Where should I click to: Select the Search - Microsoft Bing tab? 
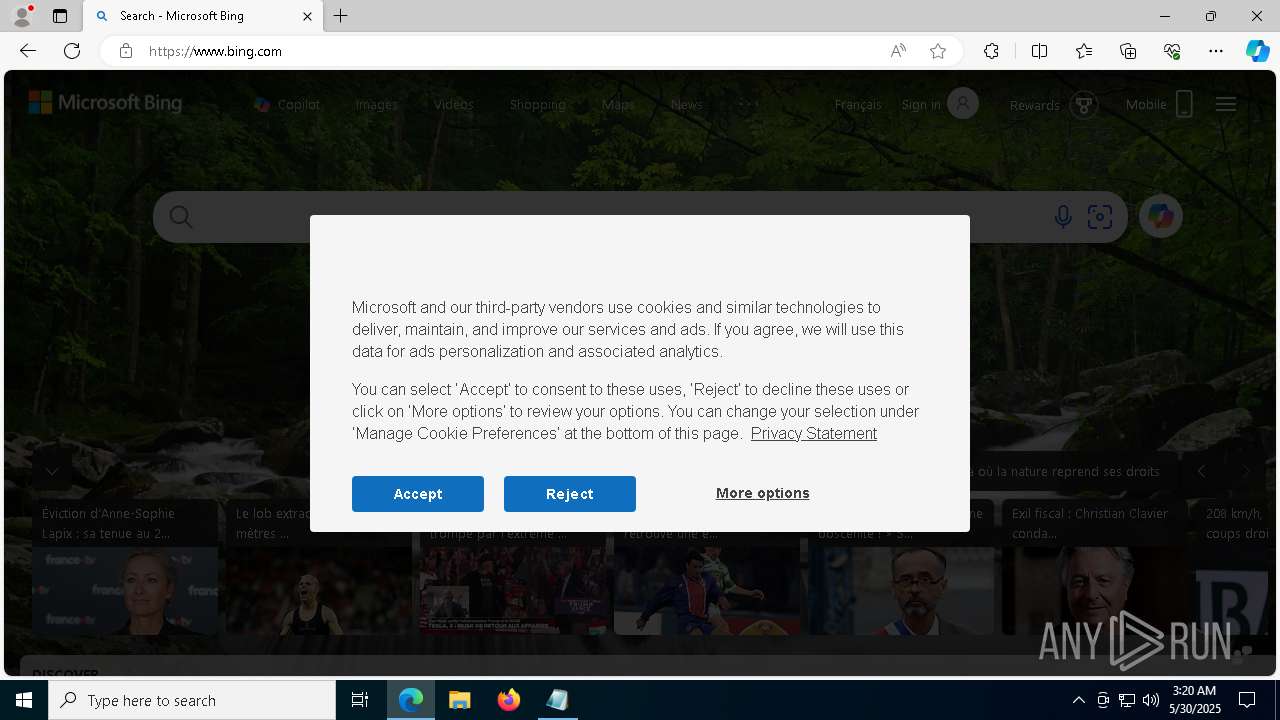(204, 16)
